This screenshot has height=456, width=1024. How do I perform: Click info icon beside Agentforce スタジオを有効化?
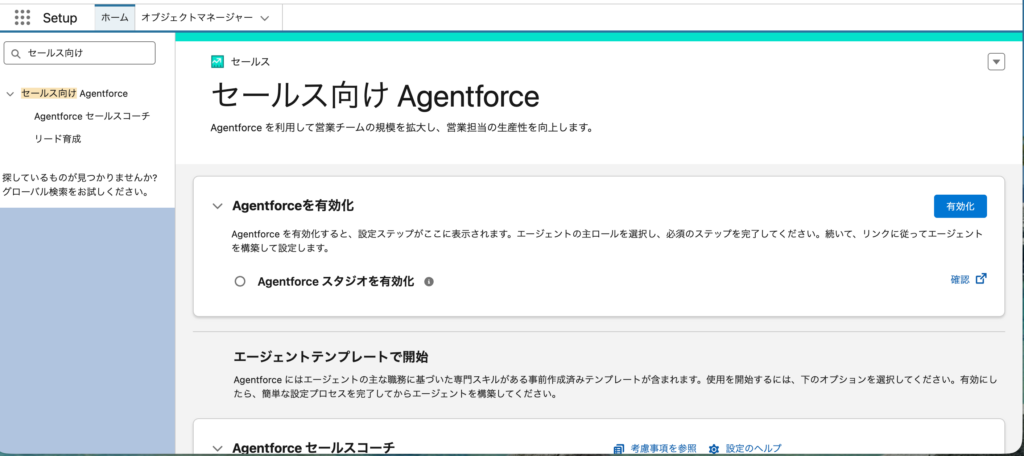tap(429, 282)
